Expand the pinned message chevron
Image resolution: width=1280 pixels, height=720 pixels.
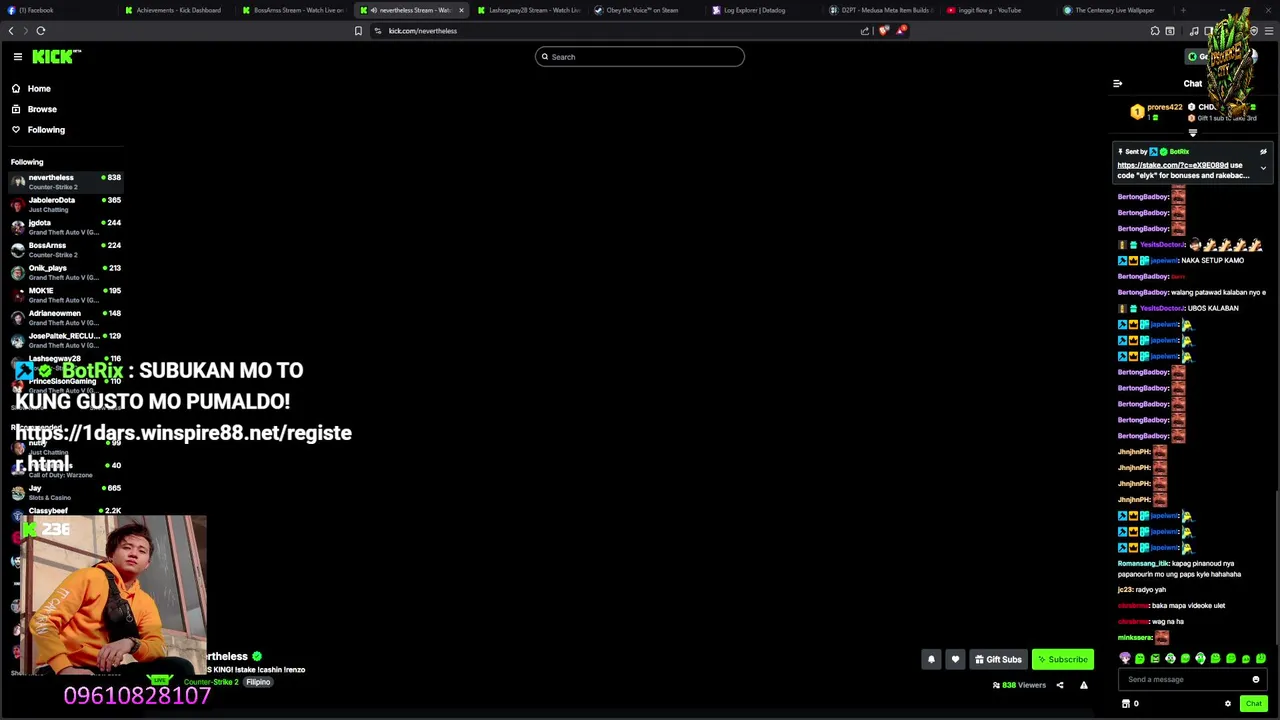(x=1263, y=168)
